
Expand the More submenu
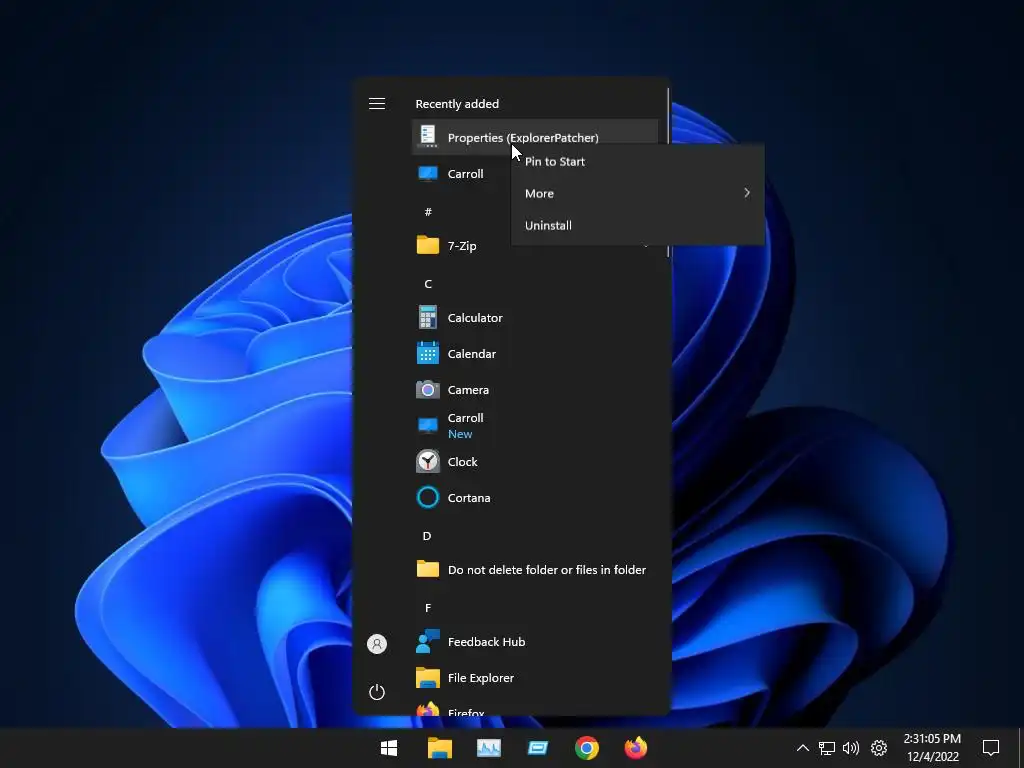(x=637, y=193)
